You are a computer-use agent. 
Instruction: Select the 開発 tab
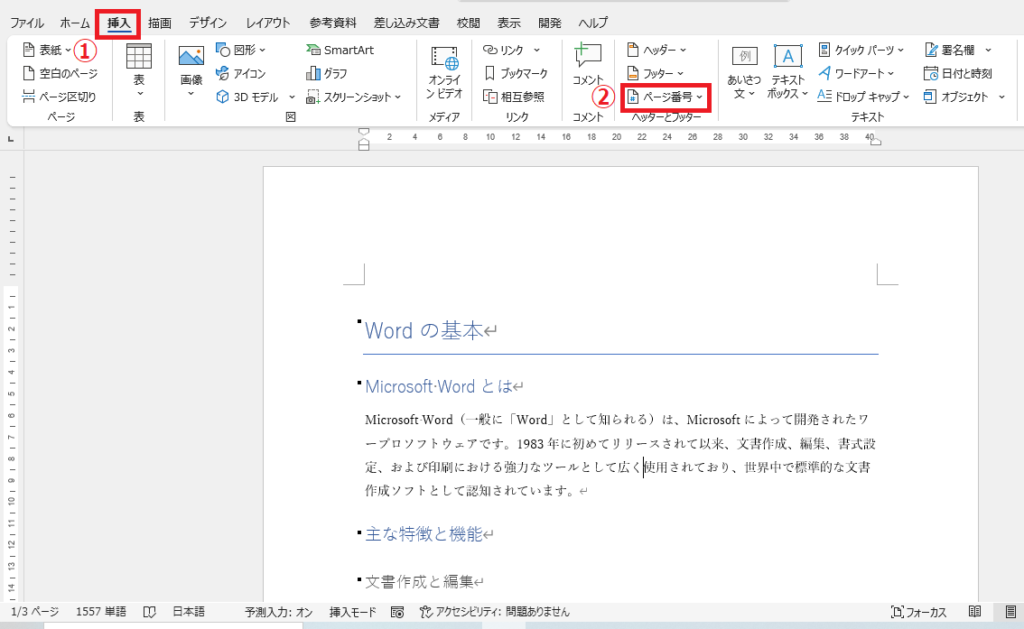point(550,23)
